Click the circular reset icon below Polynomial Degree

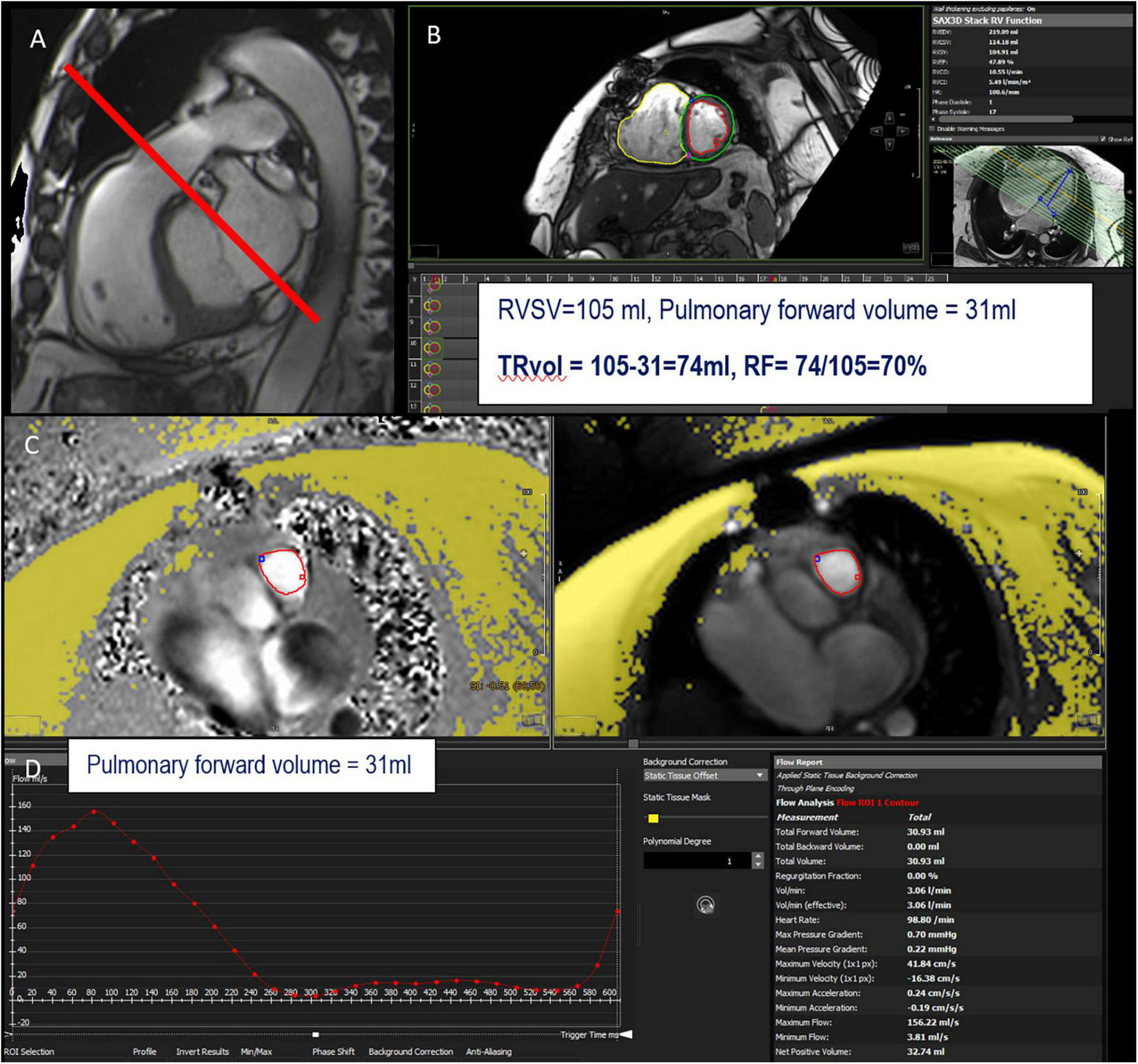[705, 905]
